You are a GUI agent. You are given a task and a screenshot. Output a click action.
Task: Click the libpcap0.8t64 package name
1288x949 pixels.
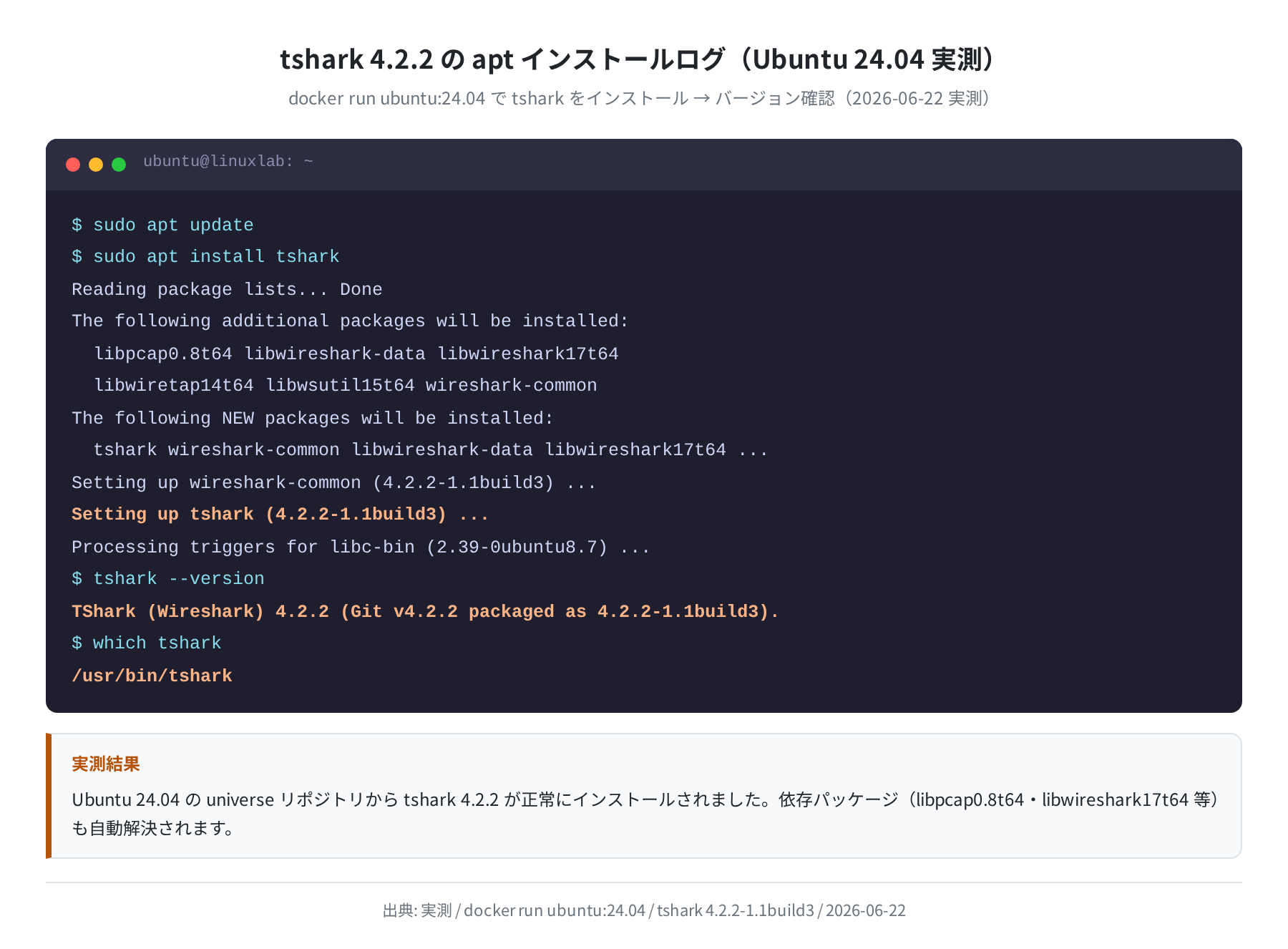163,354
